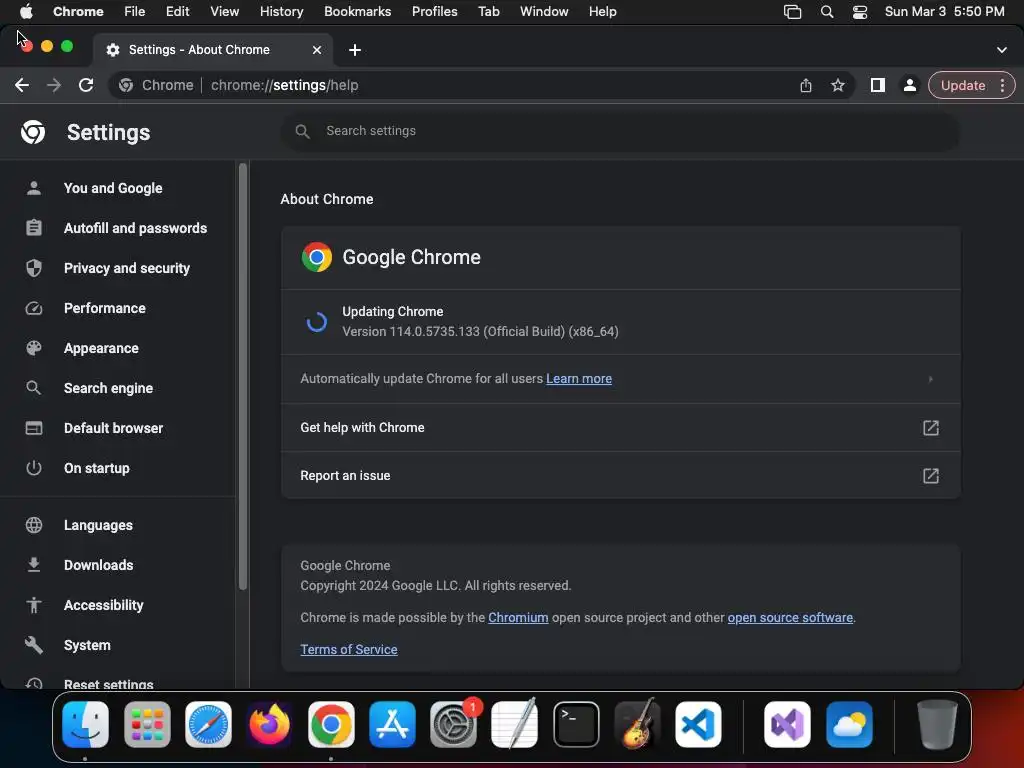
Task: Select the Settings - About Chrome tab
Action: (212, 50)
